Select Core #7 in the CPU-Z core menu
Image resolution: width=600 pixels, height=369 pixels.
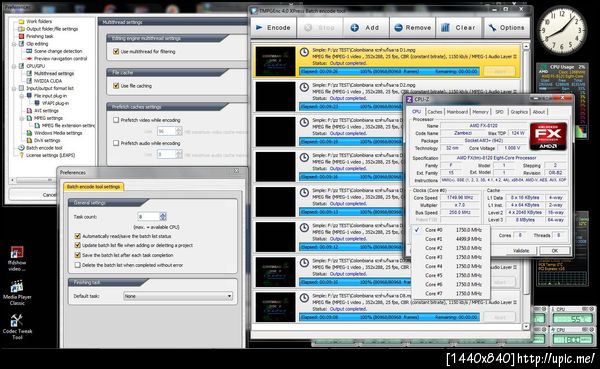(x=452, y=294)
